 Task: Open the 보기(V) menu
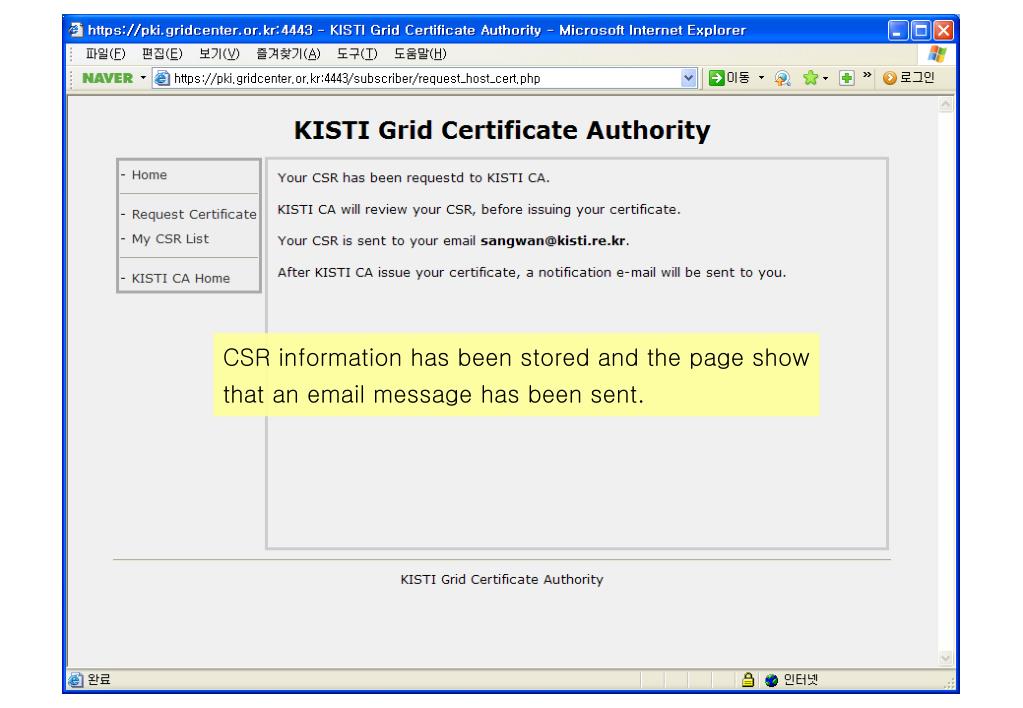point(219,54)
